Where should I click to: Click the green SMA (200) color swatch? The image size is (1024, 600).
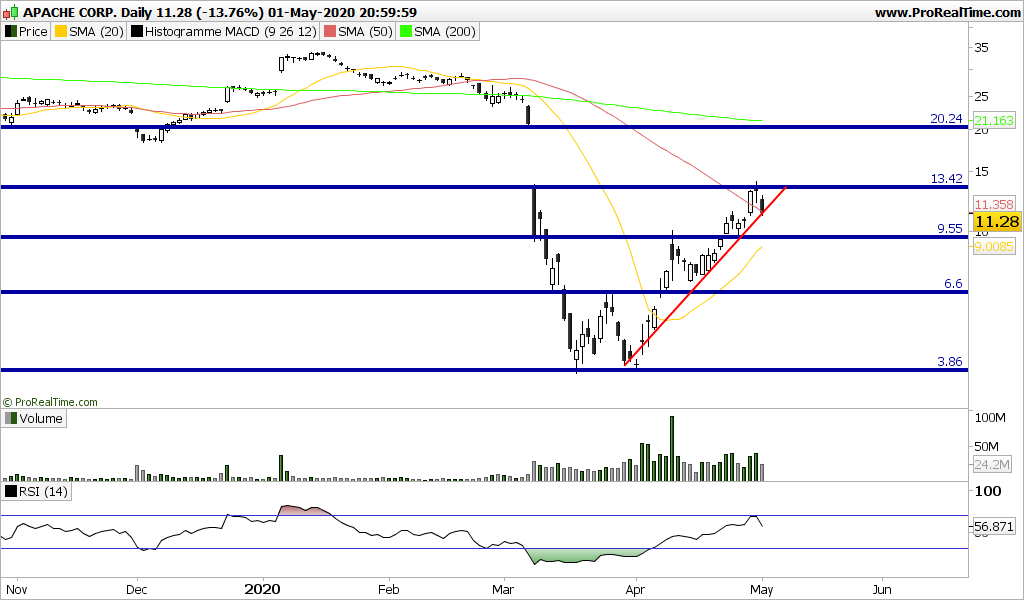point(406,31)
